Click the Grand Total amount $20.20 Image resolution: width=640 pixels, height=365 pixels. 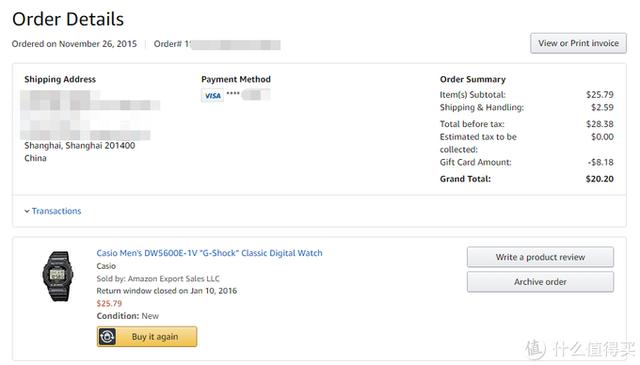coord(599,179)
